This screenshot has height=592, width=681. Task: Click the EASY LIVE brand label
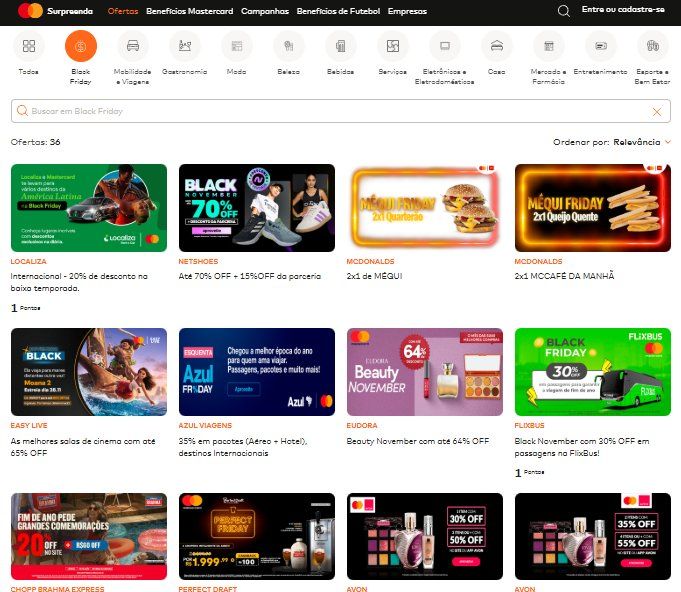coord(29,426)
